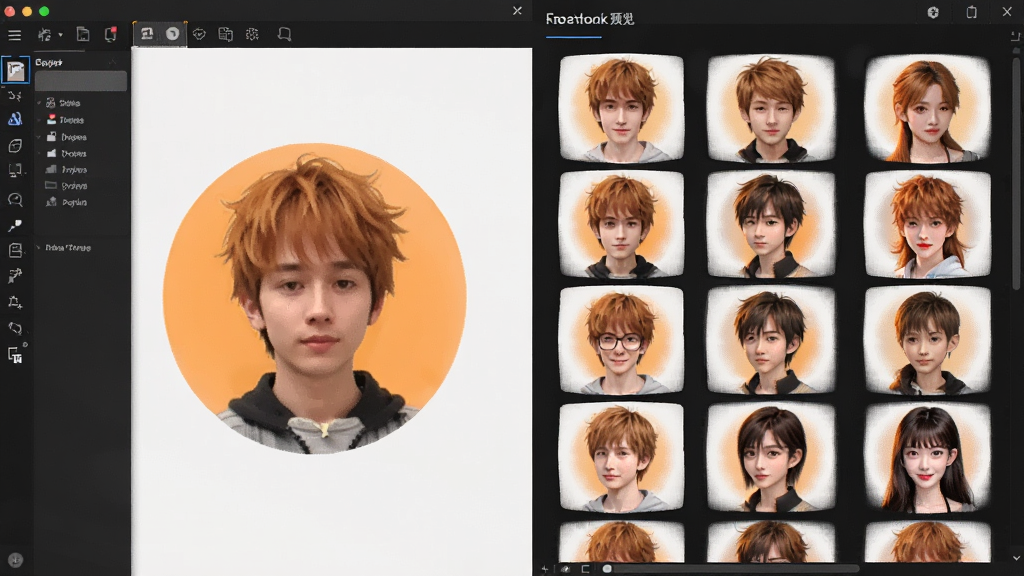Viewport: 1024px width, 576px height.
Task: Close the editor pane with the top X
Action: pos(517,11)
